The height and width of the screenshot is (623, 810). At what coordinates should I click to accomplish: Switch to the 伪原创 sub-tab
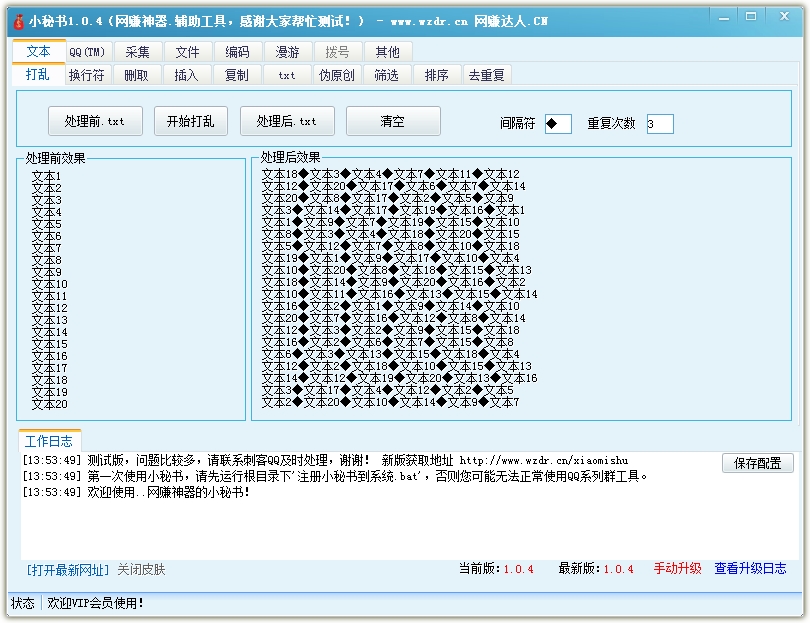[336, 75]
